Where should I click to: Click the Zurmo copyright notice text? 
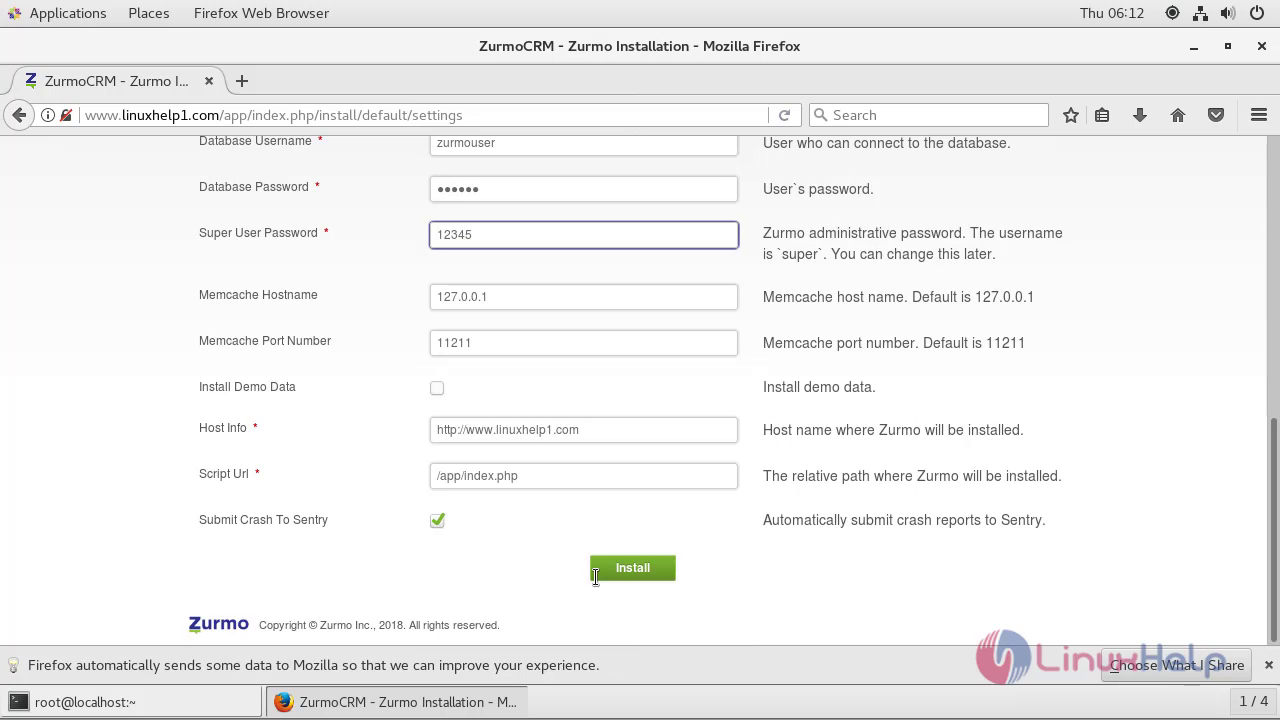pos(379,625)
